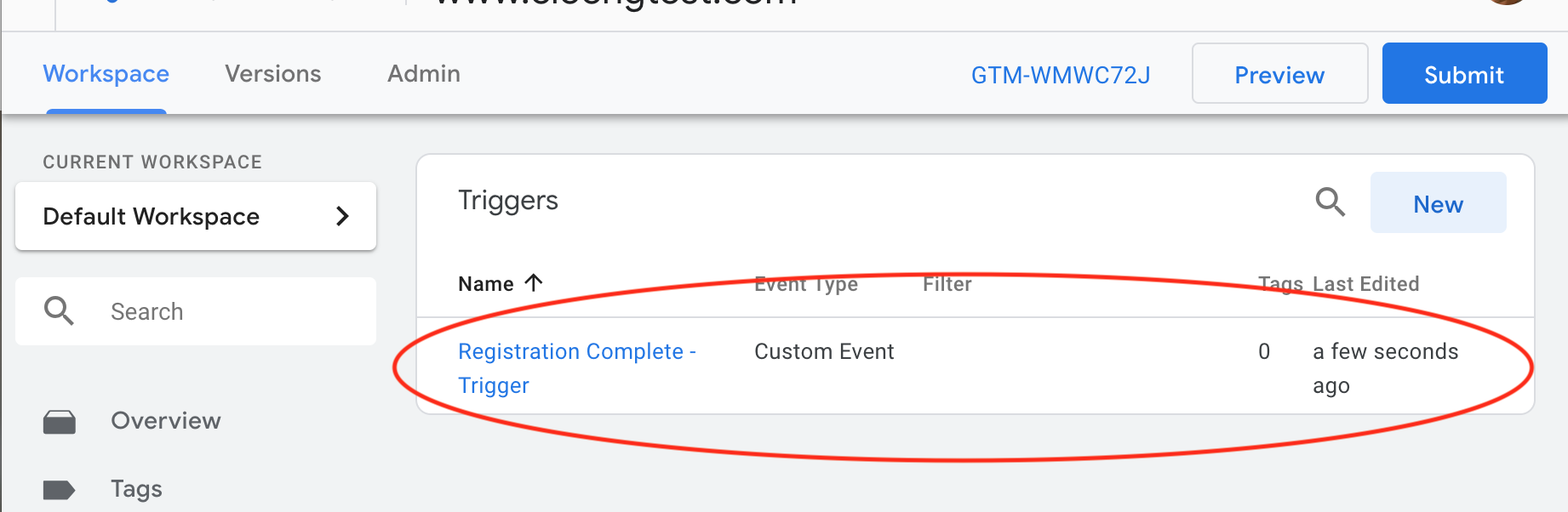This screenshot has height=512, width=1568.
Task: Sort by Last Edited column header
Action: point(1366,284)
